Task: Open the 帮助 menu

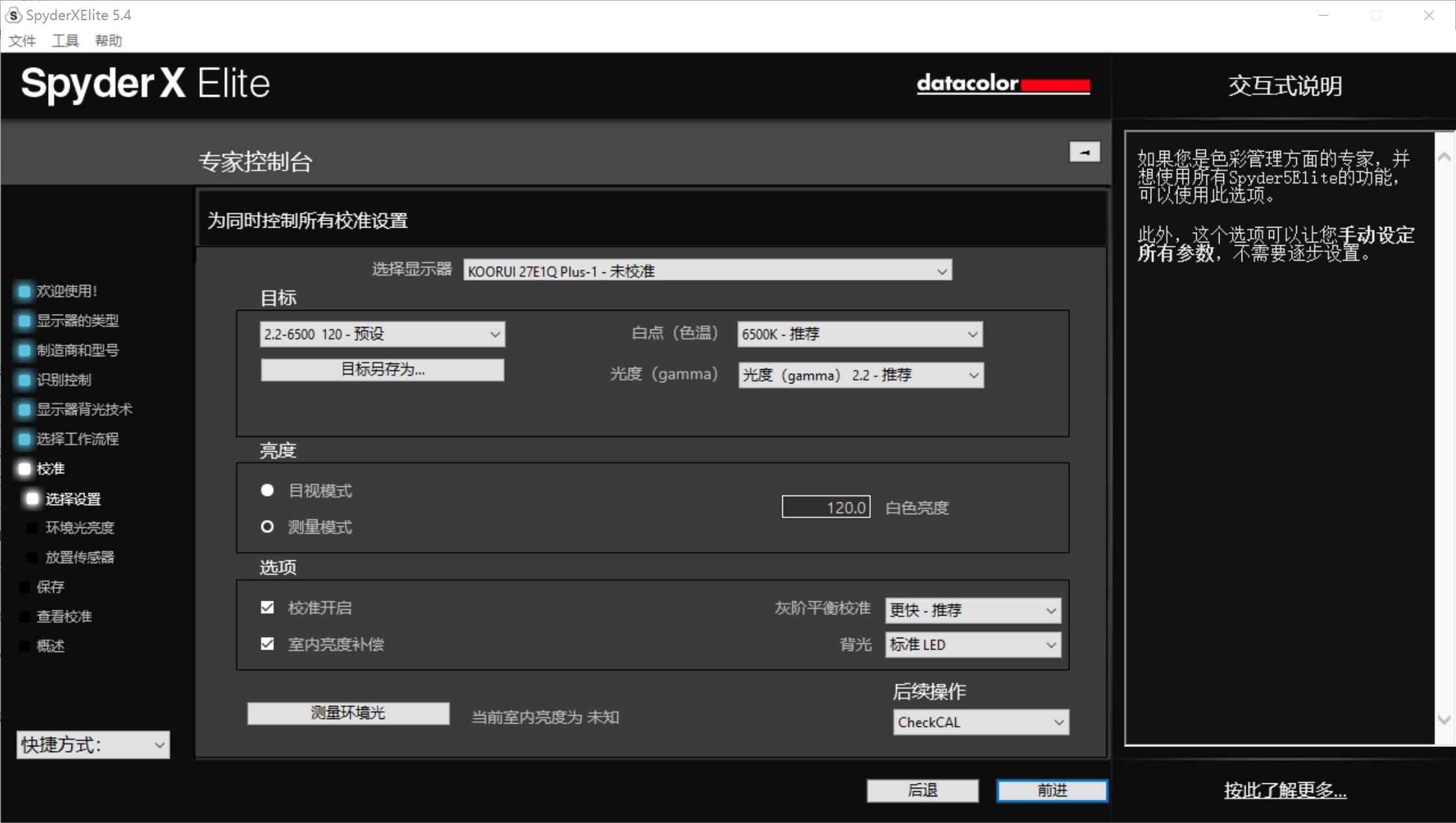Action: point(109,41)
